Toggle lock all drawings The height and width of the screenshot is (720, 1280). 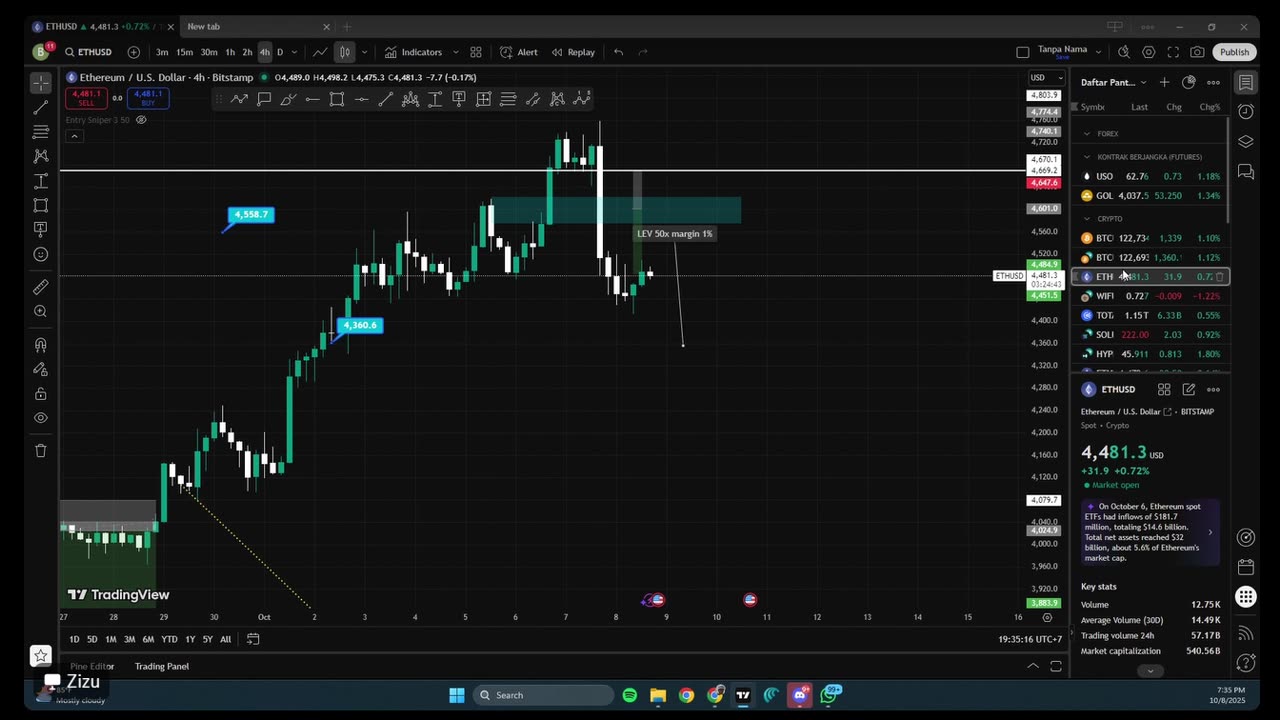click(x=41, y=394)
